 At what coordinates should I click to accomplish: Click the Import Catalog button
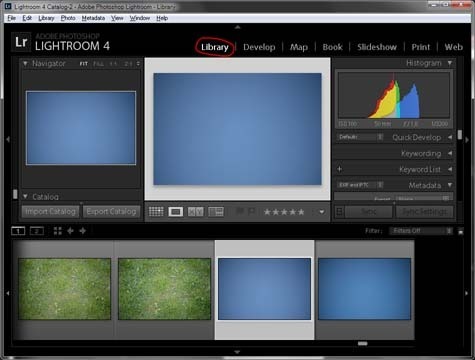pyautogui.click(x=50, y=211)
